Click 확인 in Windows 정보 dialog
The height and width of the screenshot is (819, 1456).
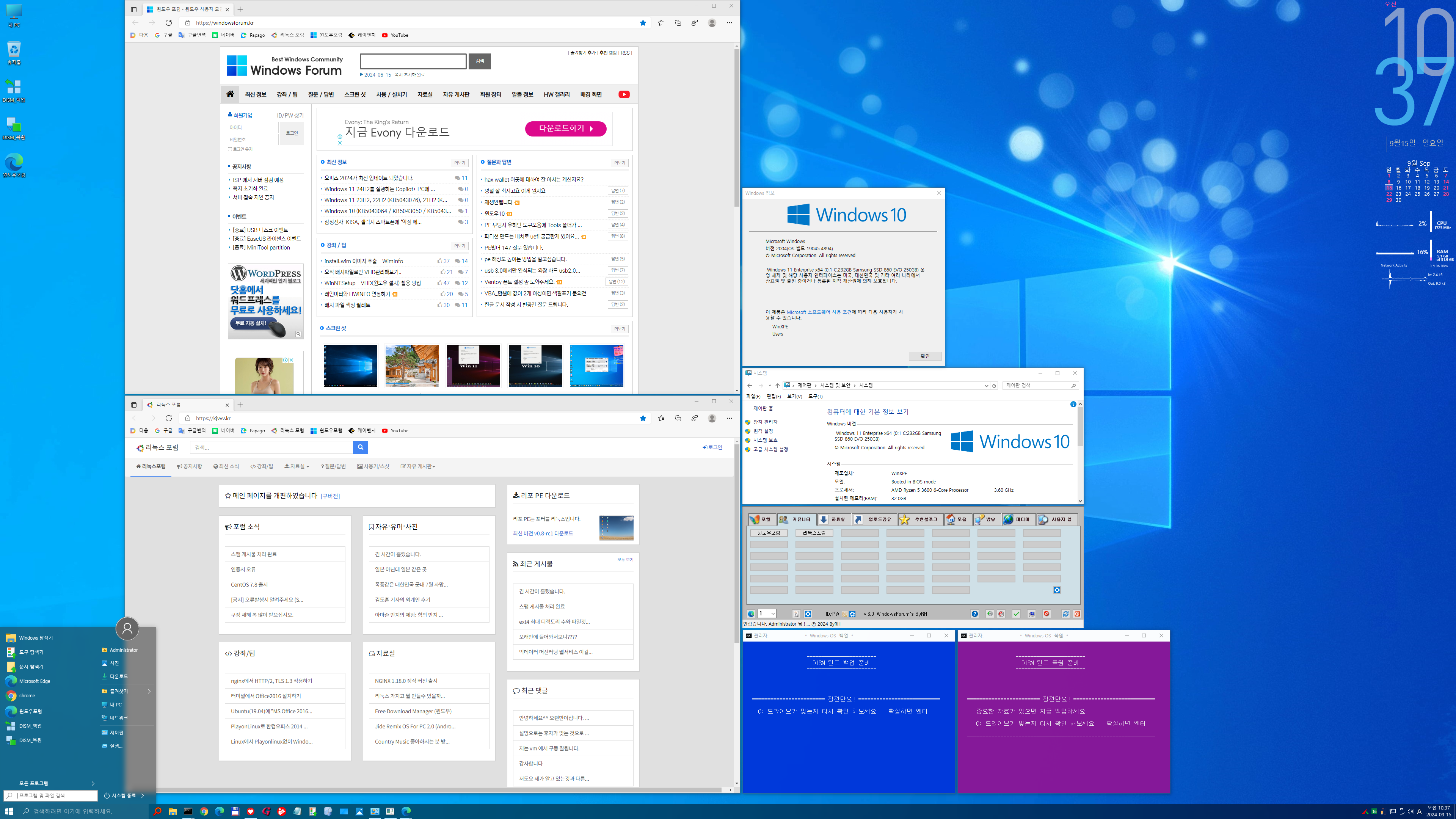click(x=925, y=356)
